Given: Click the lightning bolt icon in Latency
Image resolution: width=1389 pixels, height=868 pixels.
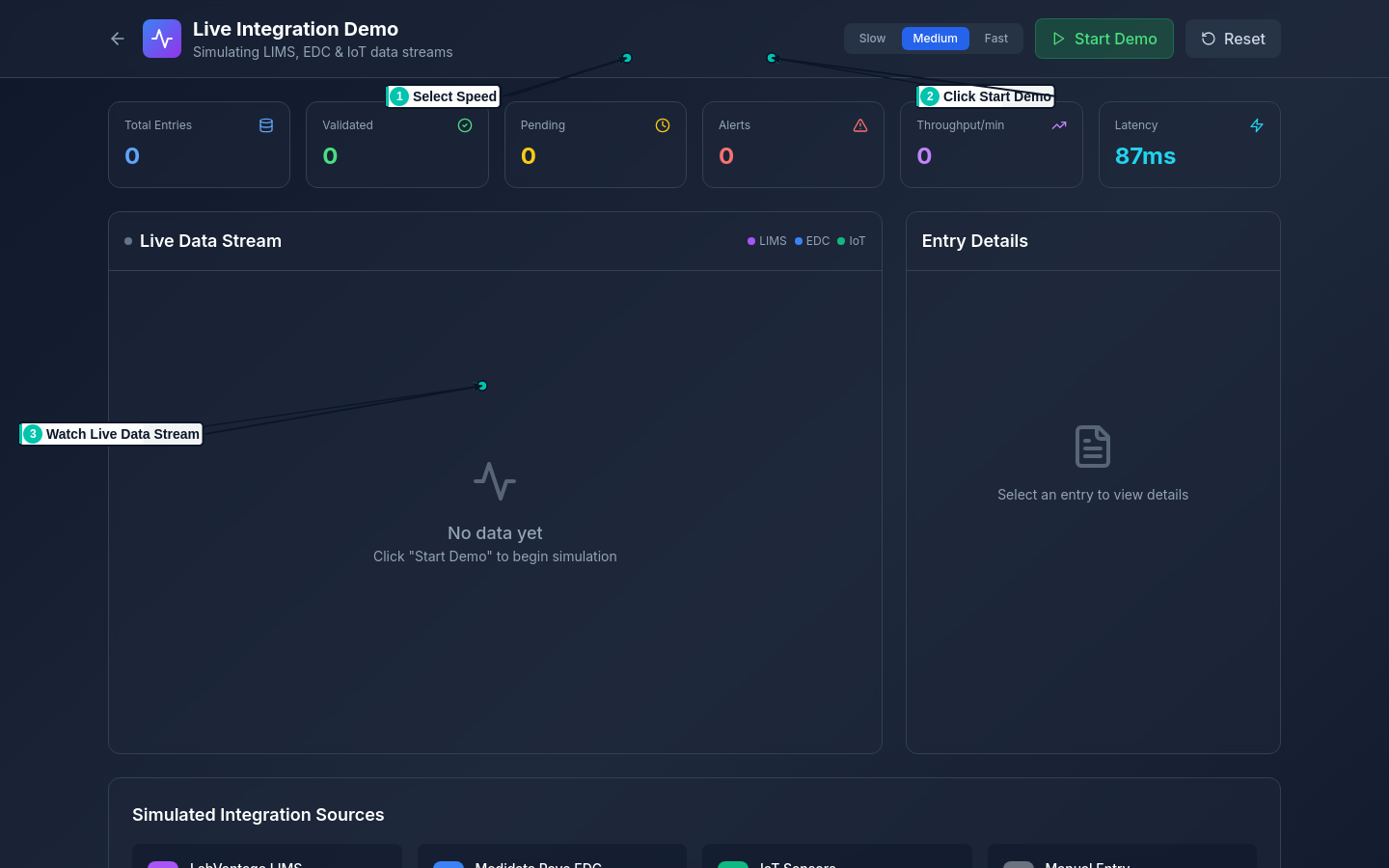Looking at the screenshot, I should 1257,125.
